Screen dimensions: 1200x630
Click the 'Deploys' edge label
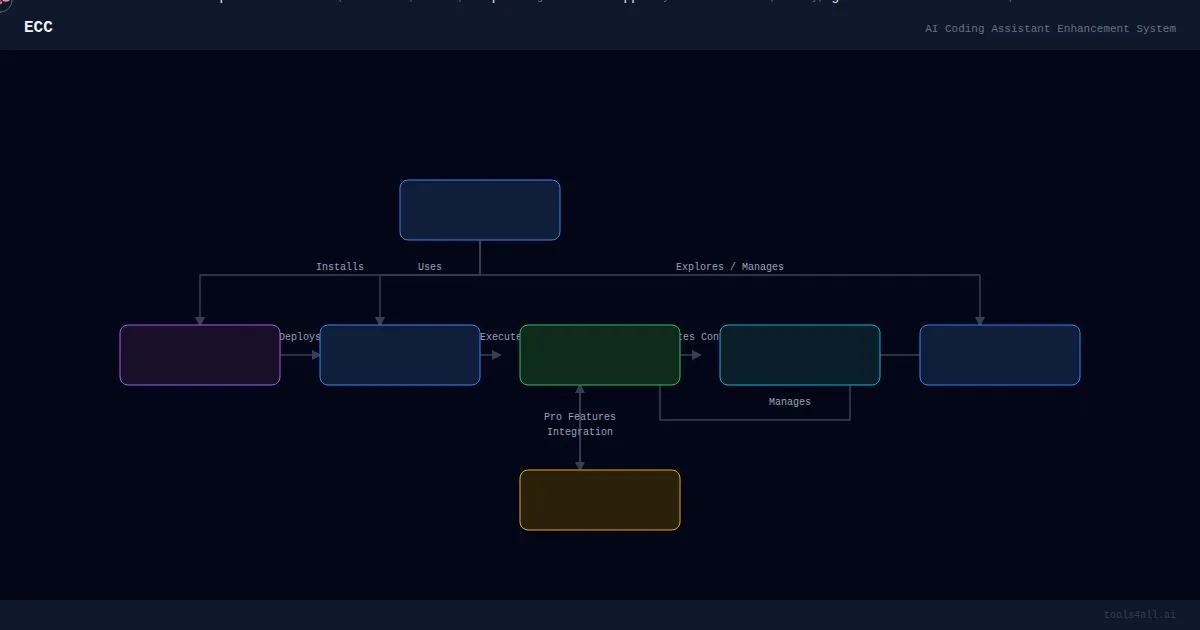tap(300, 337)
